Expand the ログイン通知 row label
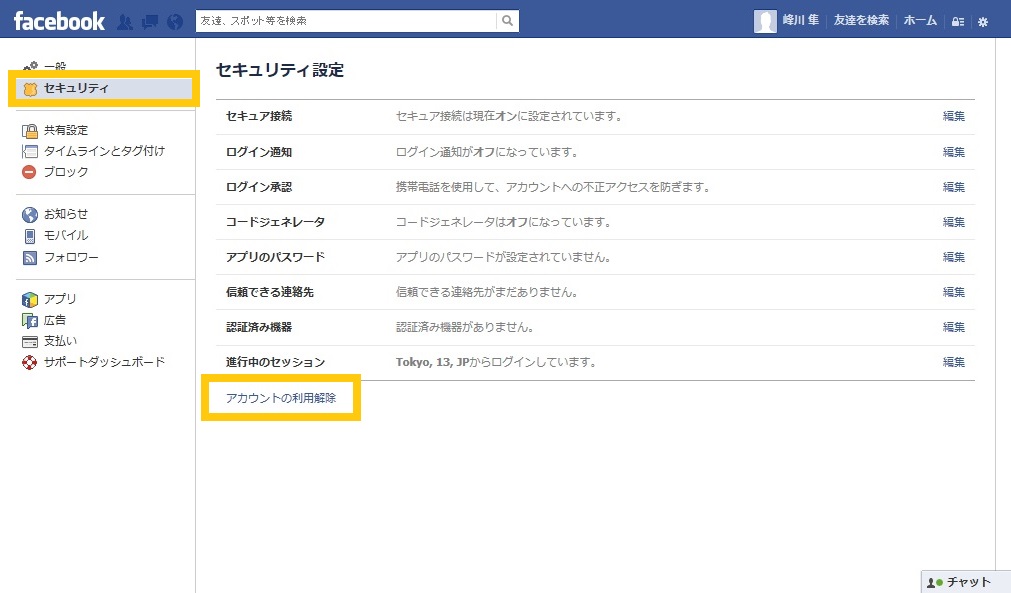 259,152
